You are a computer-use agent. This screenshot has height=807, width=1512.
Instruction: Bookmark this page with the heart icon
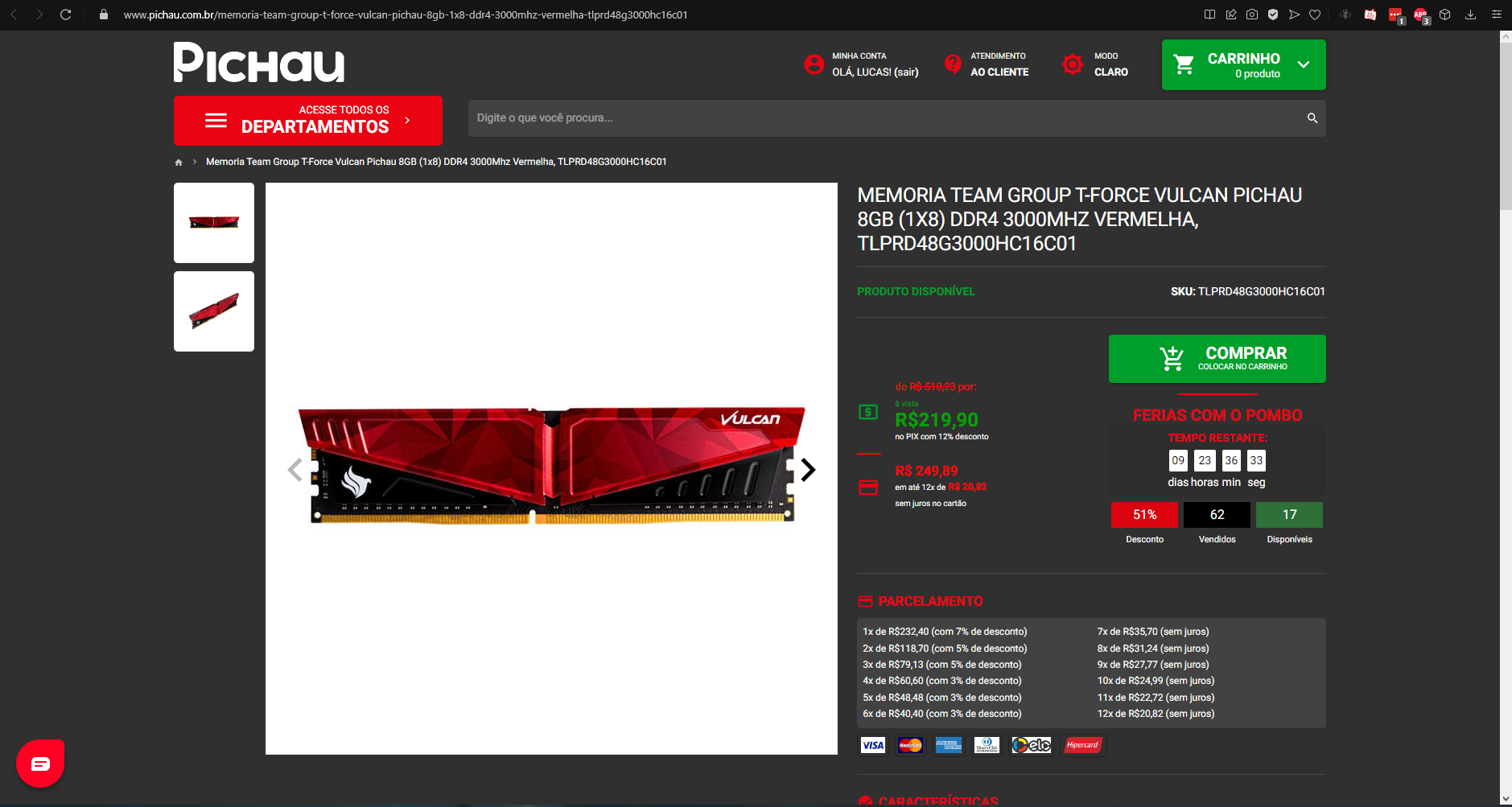pos(1315,14)
